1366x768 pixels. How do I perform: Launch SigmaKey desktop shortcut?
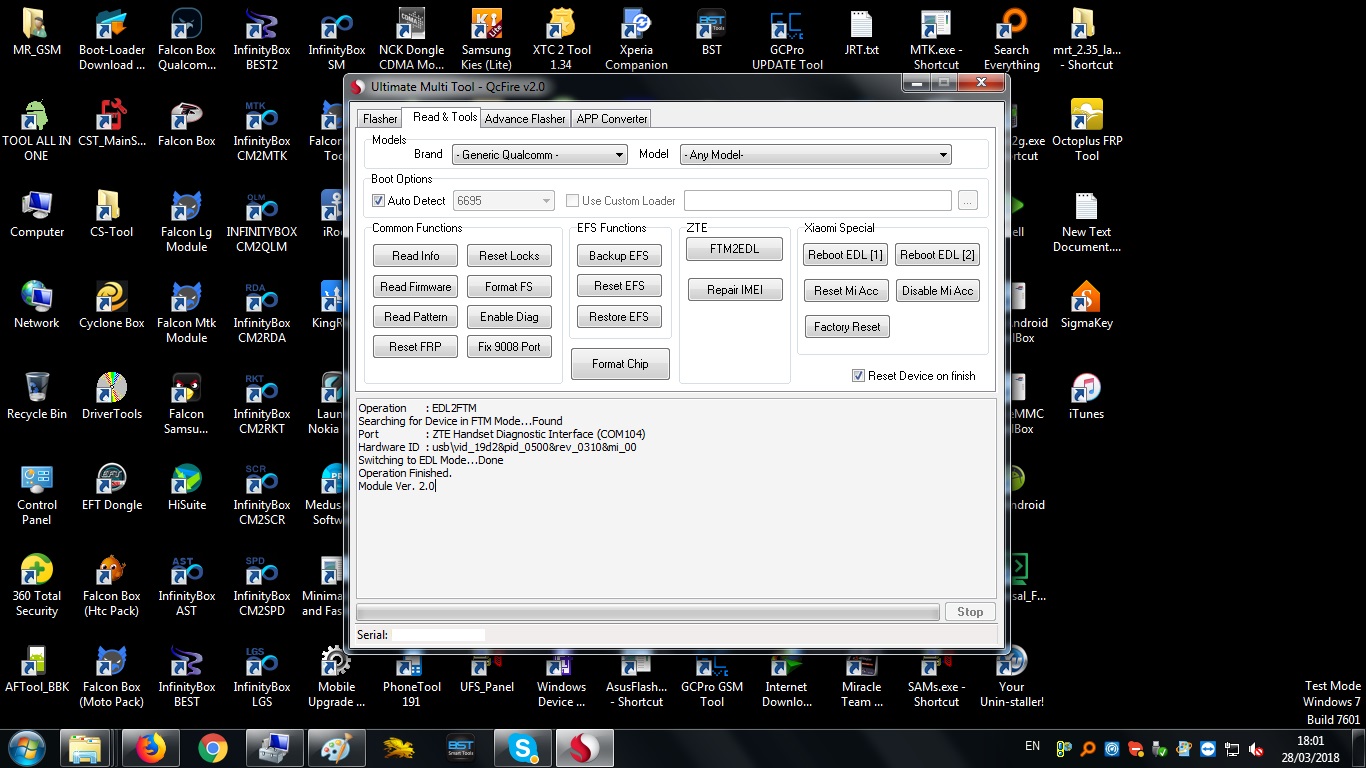pyautogui.click(x=1087, y=305)
